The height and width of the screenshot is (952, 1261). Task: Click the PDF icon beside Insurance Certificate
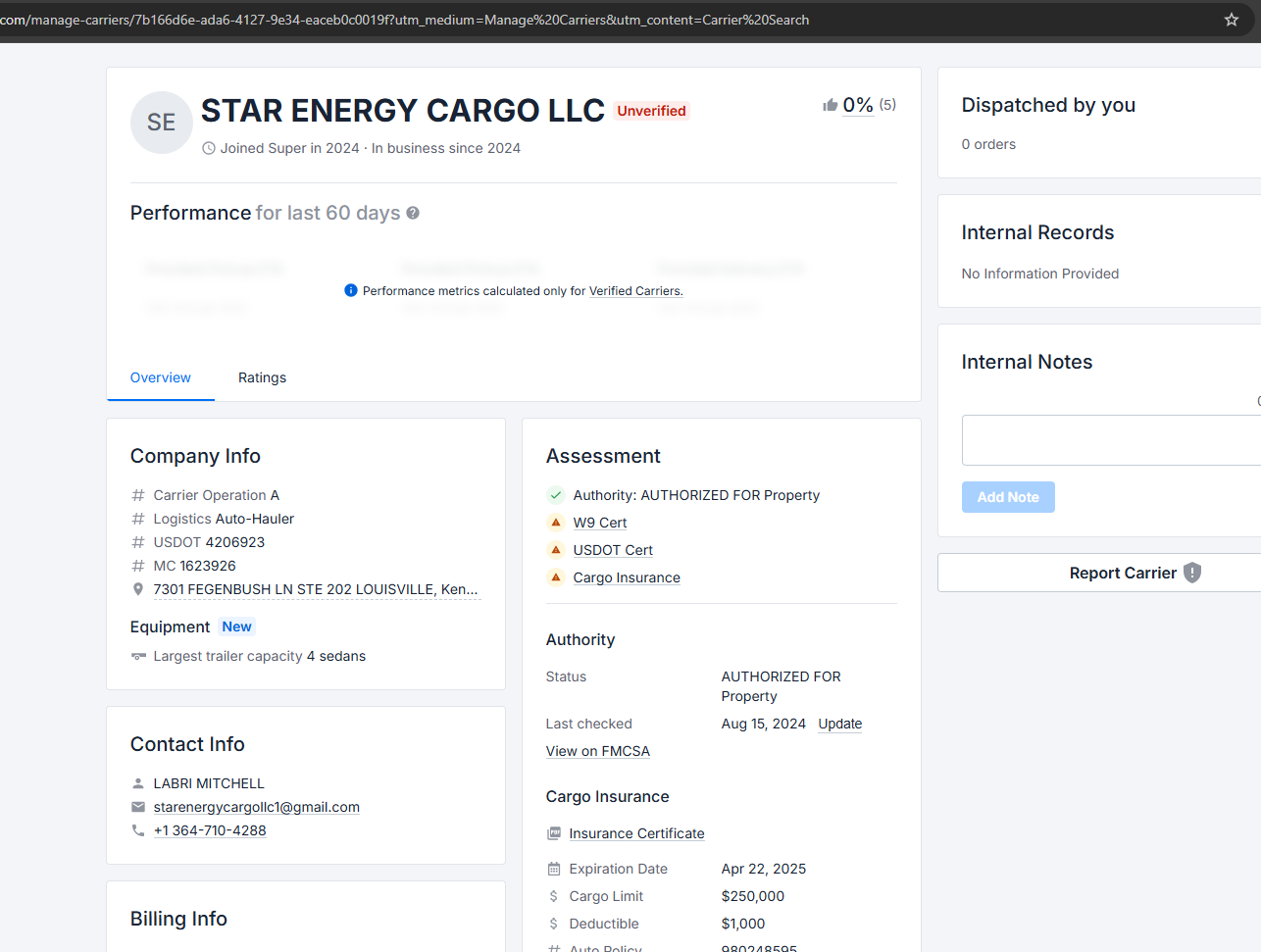coord(554,833)
